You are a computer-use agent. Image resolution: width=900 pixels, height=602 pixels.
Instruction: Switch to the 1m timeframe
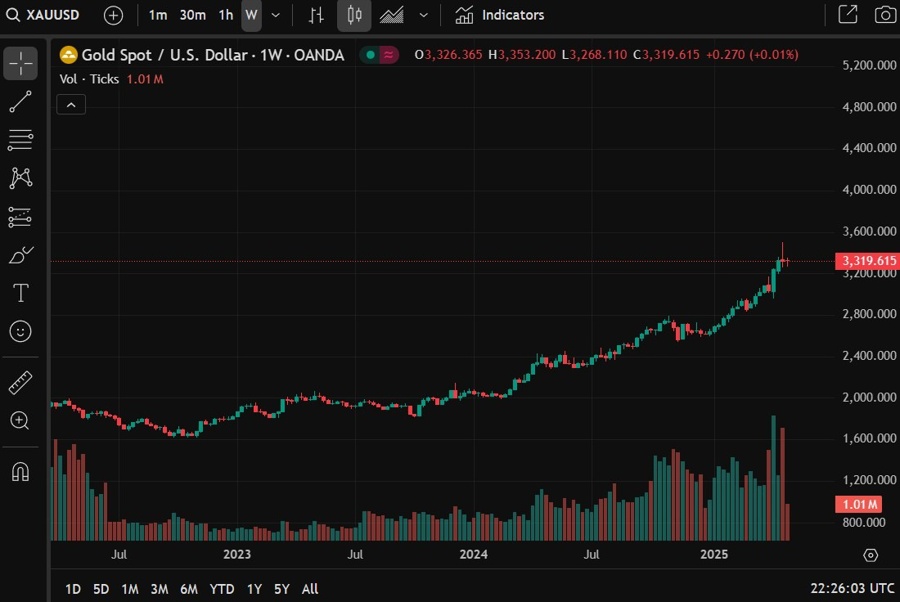(x=158, y=15)
